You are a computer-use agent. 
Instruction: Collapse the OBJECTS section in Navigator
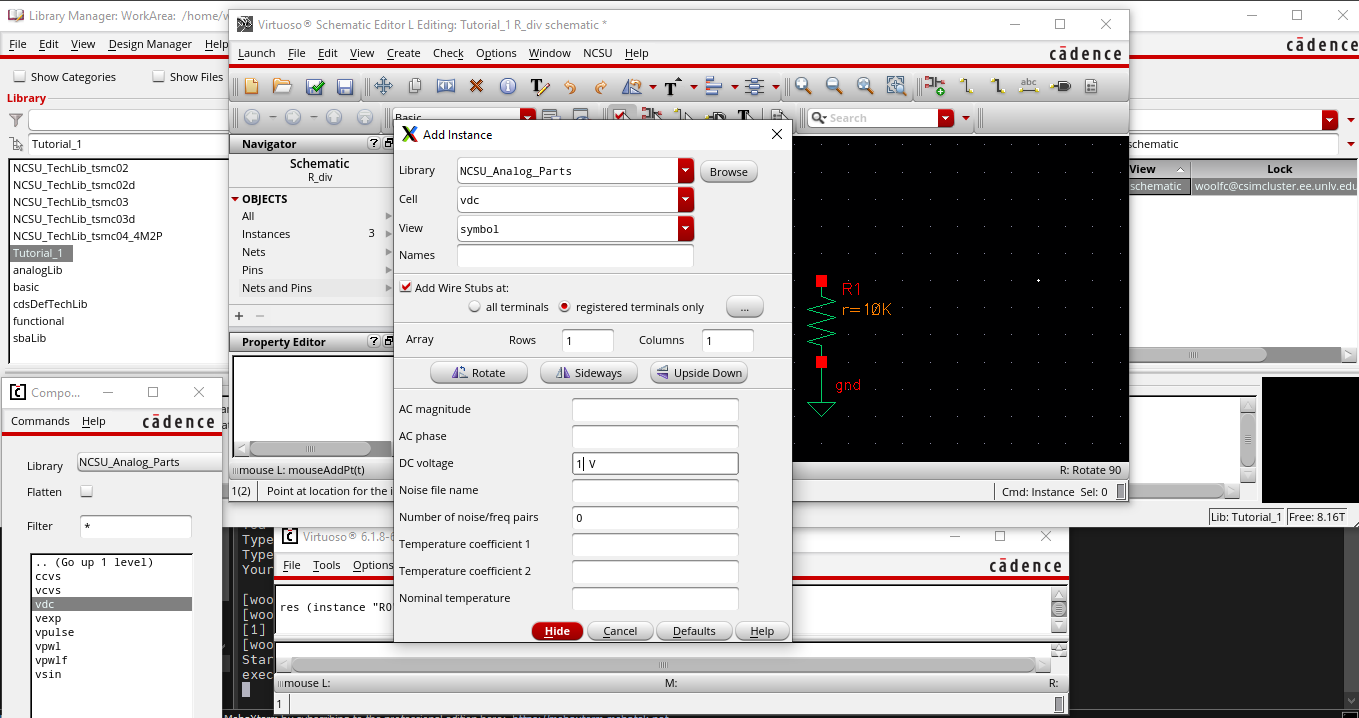pos(236,199)
